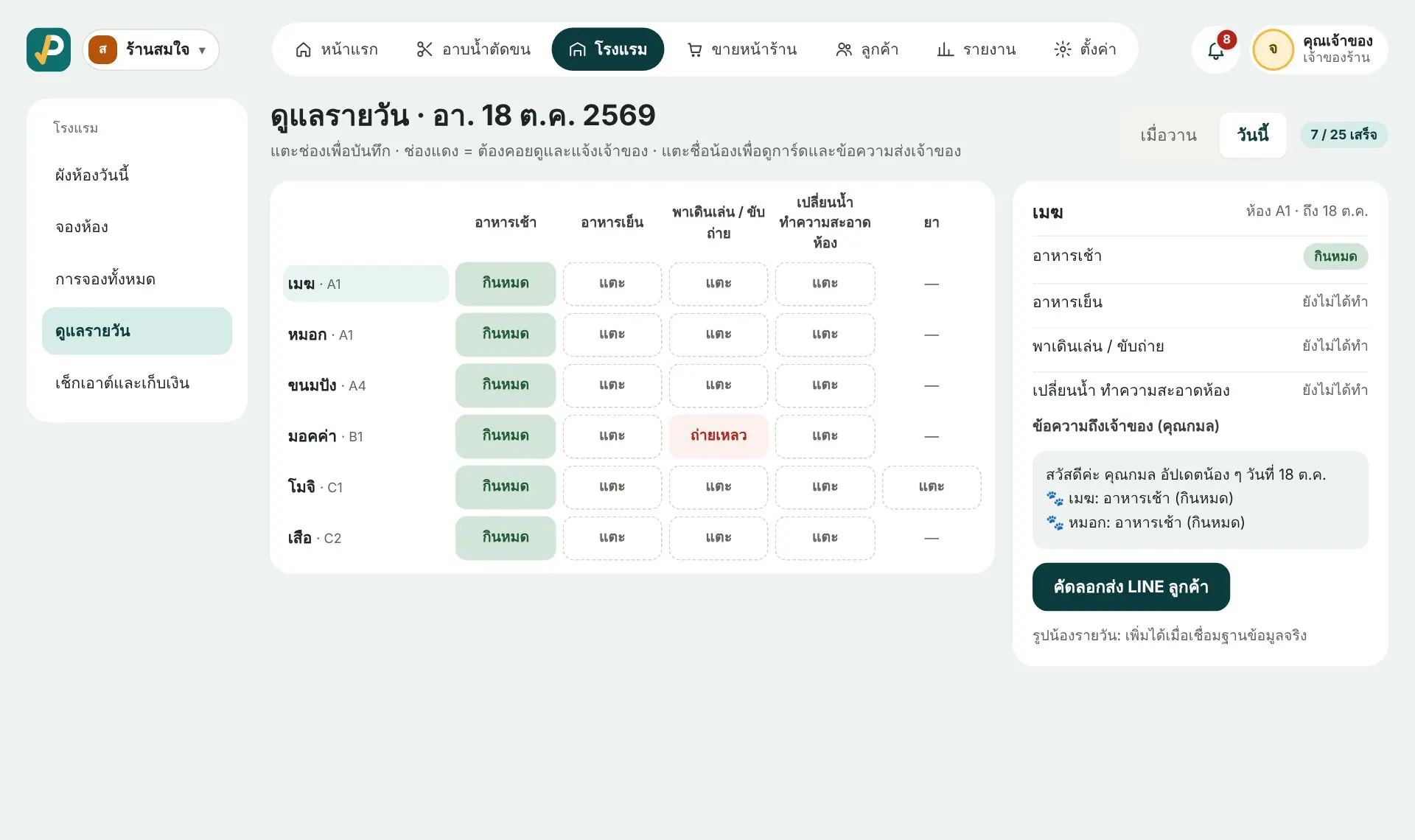The width and height of the screenshot is (1415, 840).
Task: Tap หมอก walk/potty แตะ cell
Action: 719,335
